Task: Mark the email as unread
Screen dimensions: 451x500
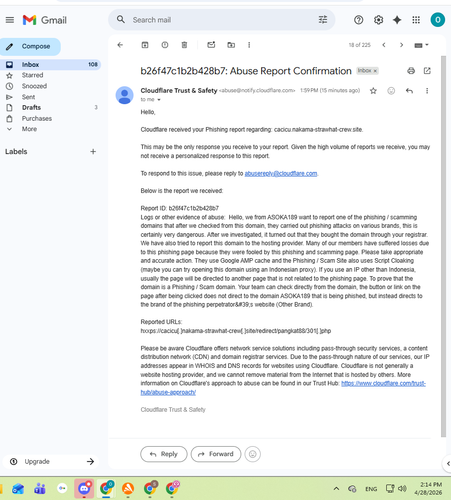Action: pyautogui.click(x=211, y=45)
